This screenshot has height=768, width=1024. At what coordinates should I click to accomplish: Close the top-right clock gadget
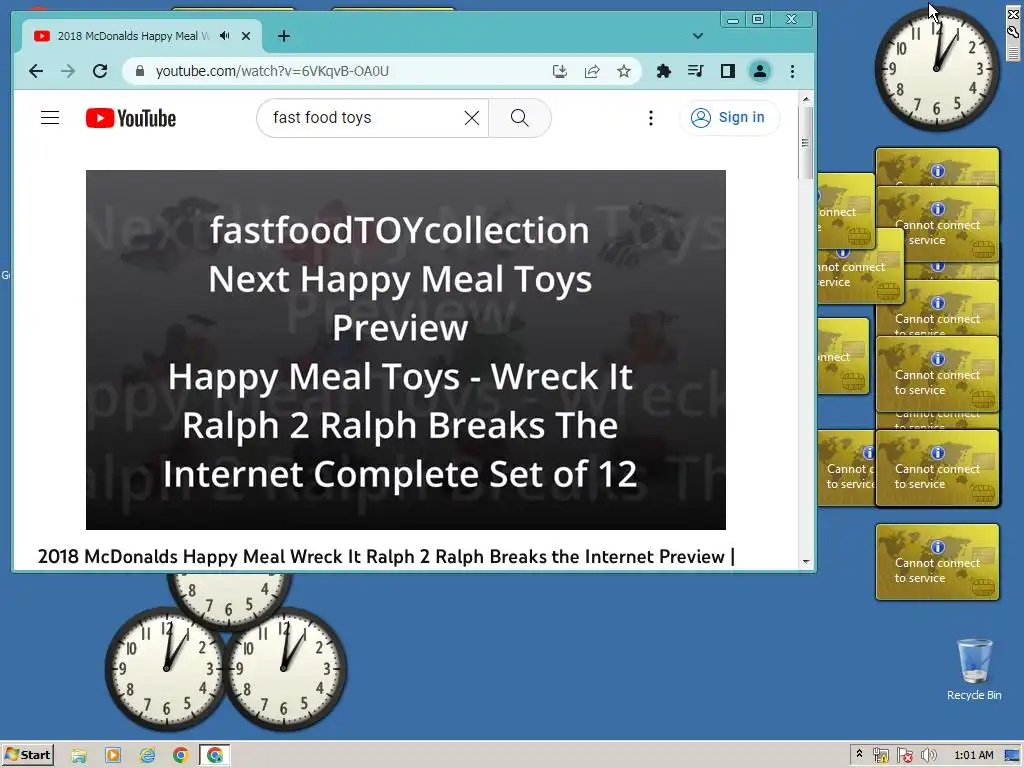point(1014,14)
